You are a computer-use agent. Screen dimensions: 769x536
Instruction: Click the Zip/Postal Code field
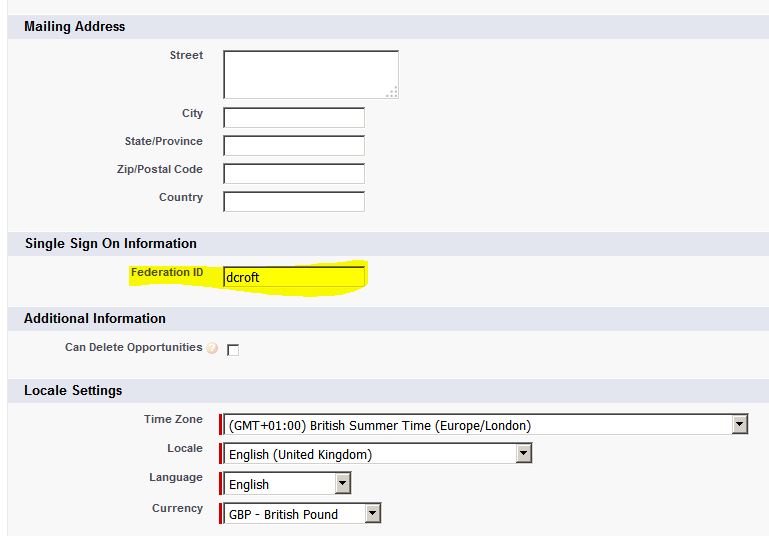click(294, 174)
